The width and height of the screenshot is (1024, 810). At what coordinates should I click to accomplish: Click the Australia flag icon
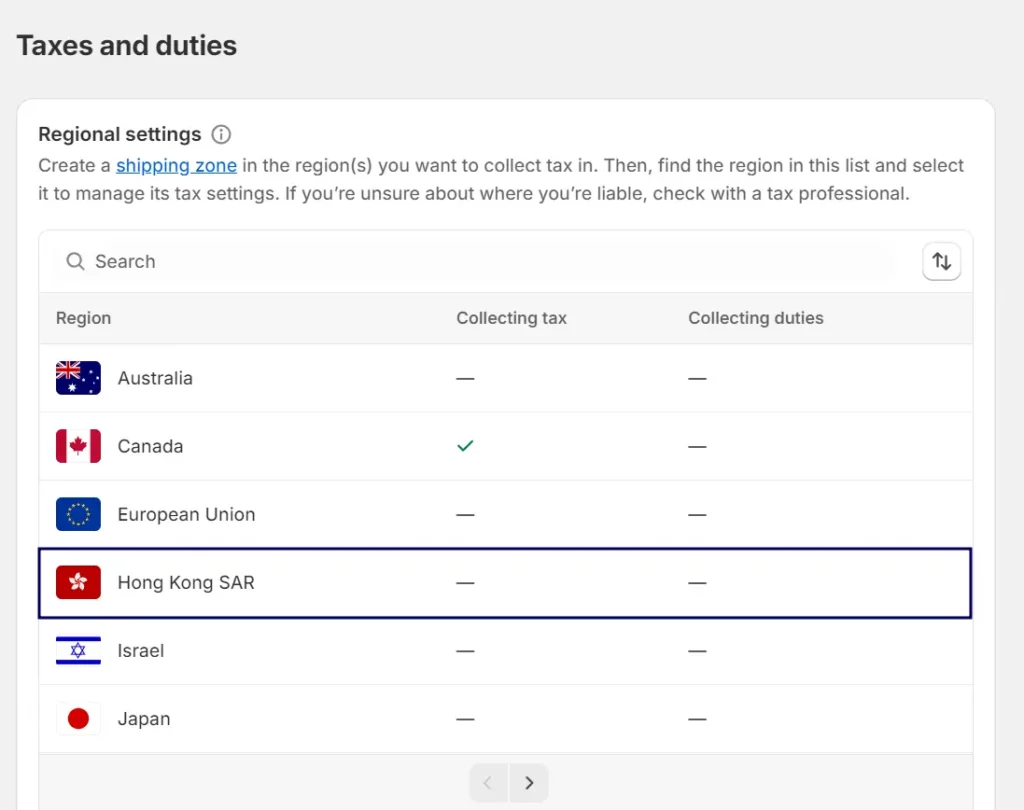coord(78,378)
